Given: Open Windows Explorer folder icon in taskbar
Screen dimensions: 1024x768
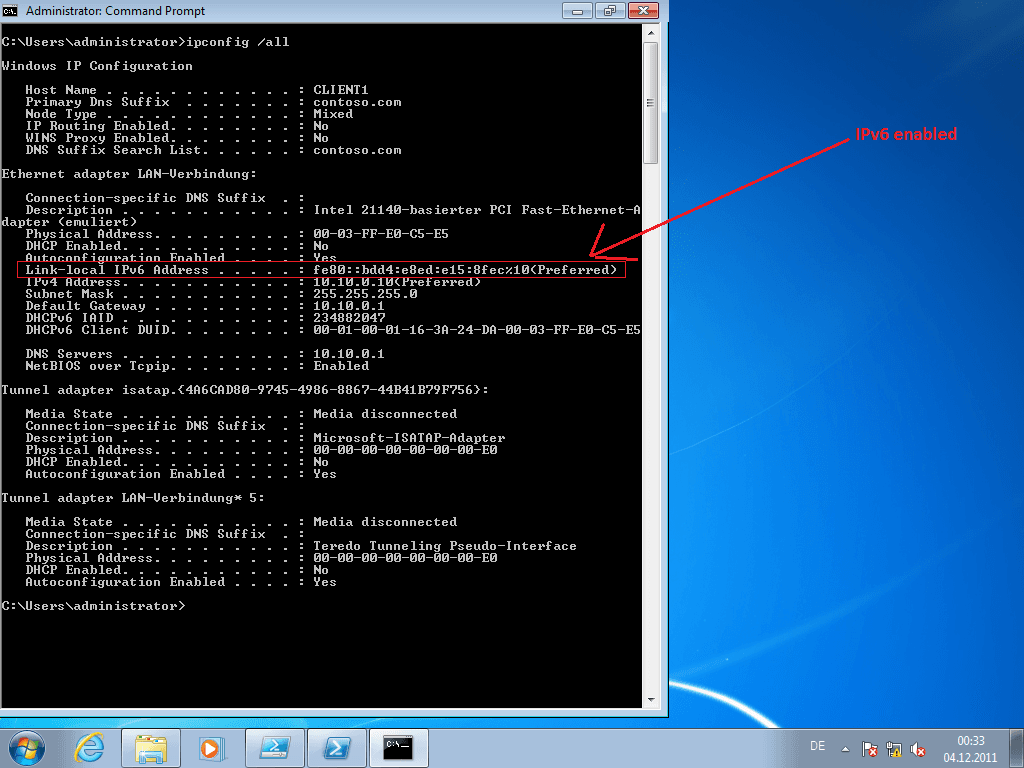Looking at the screenshot, I should 151,747.
